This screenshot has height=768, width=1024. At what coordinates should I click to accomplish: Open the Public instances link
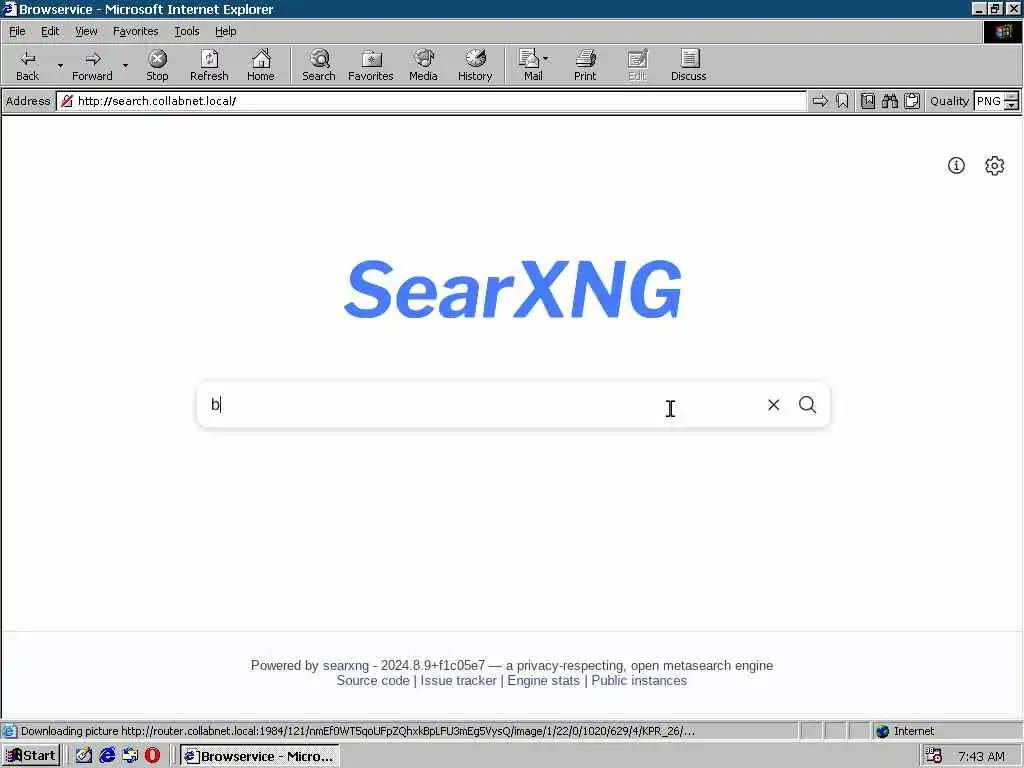[639, 680]
